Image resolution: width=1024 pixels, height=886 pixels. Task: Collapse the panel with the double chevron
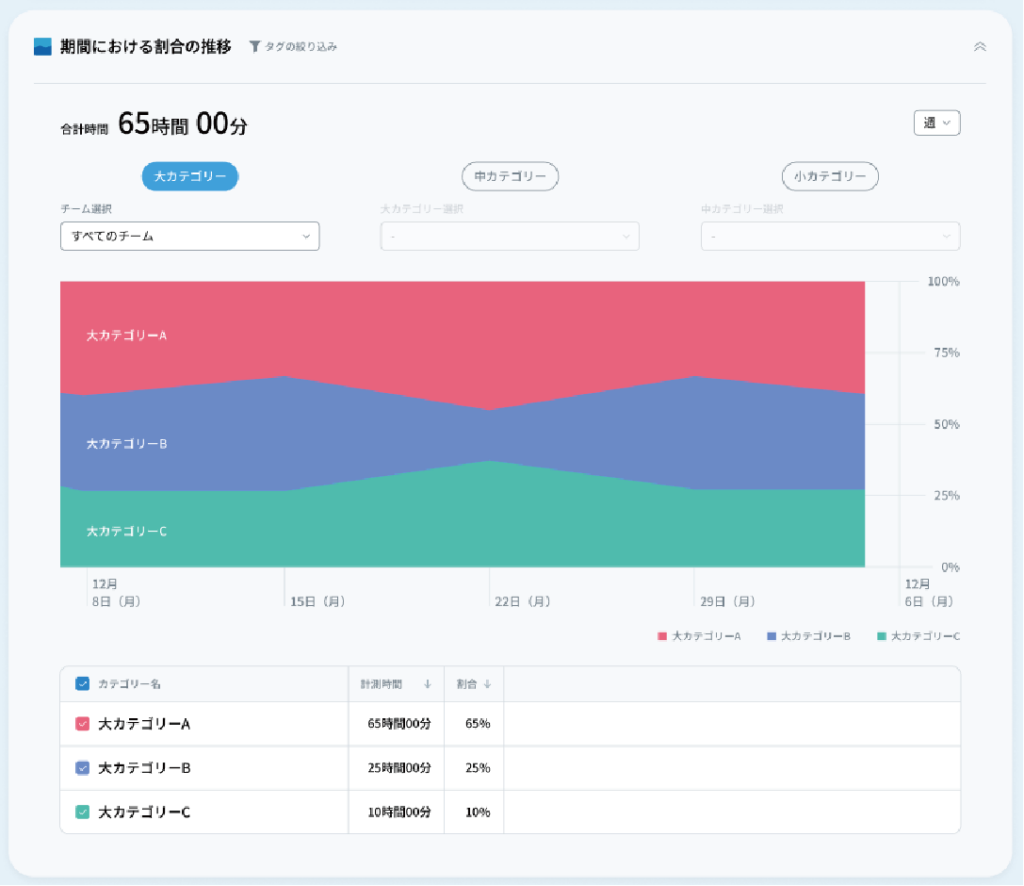tap(980, 47)
